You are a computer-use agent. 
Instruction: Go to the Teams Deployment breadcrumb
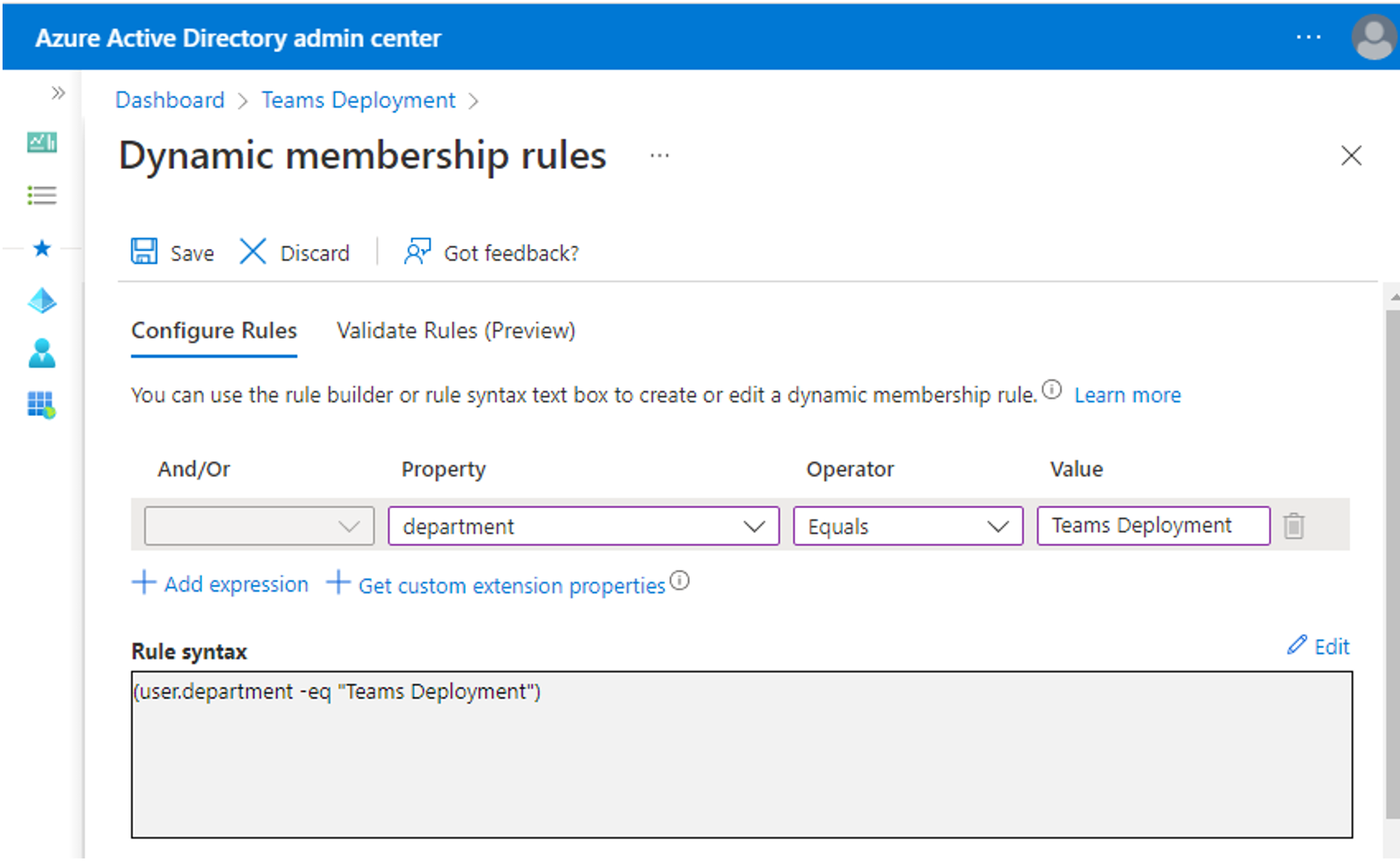[358, 100]
